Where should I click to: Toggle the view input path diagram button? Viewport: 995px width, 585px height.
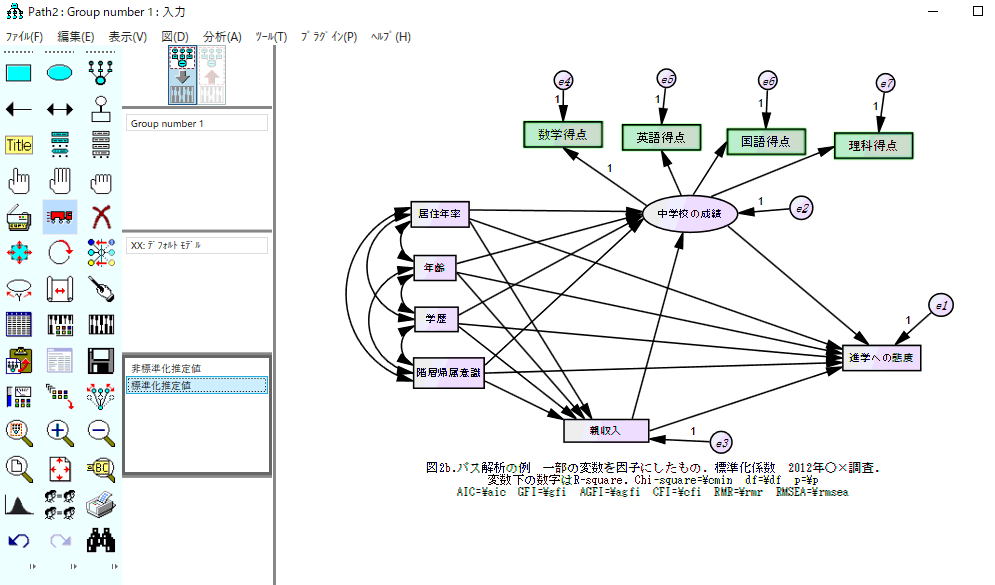(x=182, y=75)
